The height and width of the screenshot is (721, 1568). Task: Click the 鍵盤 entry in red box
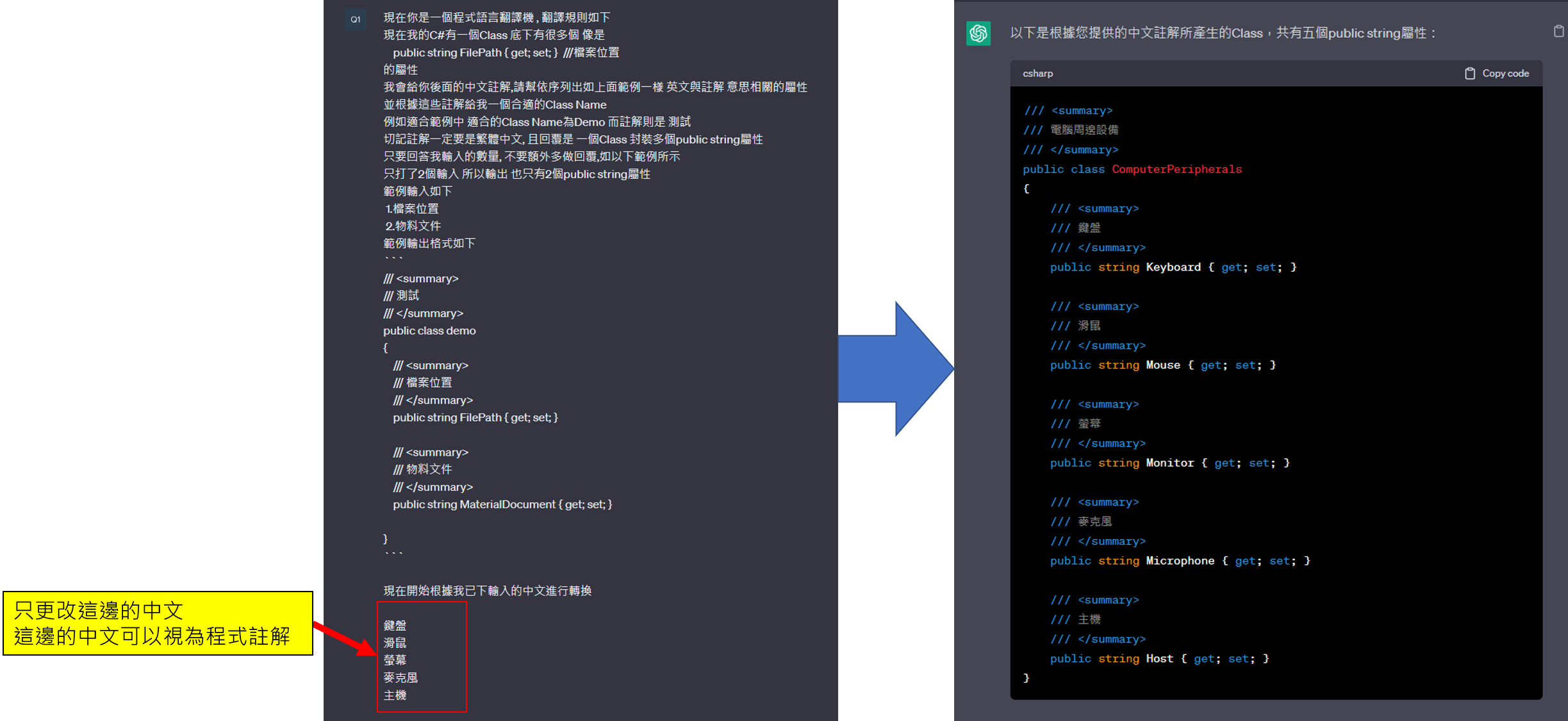(x=395, y=626)
